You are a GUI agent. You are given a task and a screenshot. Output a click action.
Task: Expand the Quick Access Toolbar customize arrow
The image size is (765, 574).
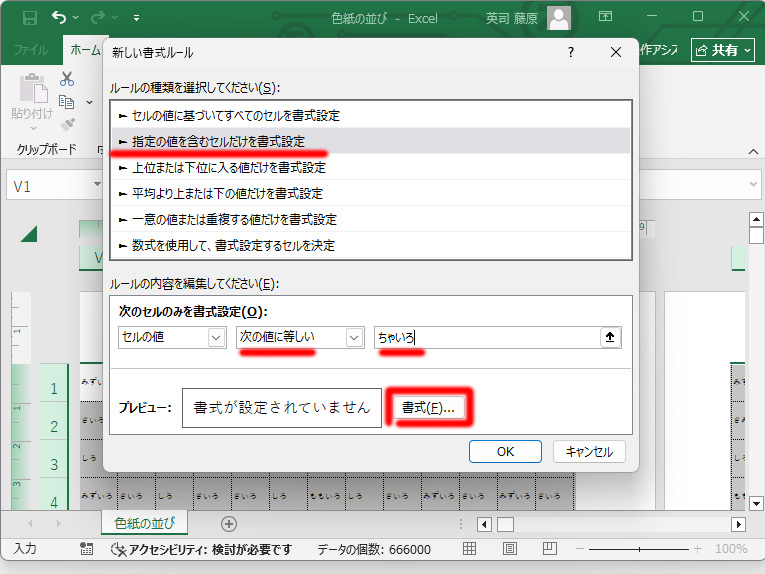point(136,17)
